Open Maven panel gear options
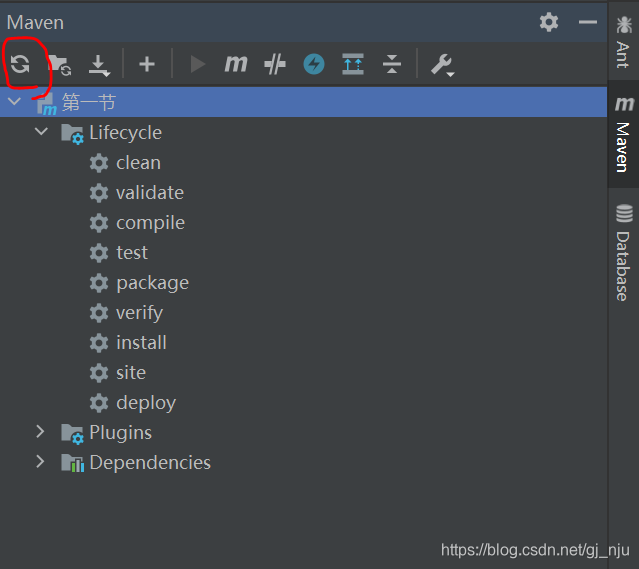This screenshot has width=639, height=569. pyautogui.click(x=549, y=22)
